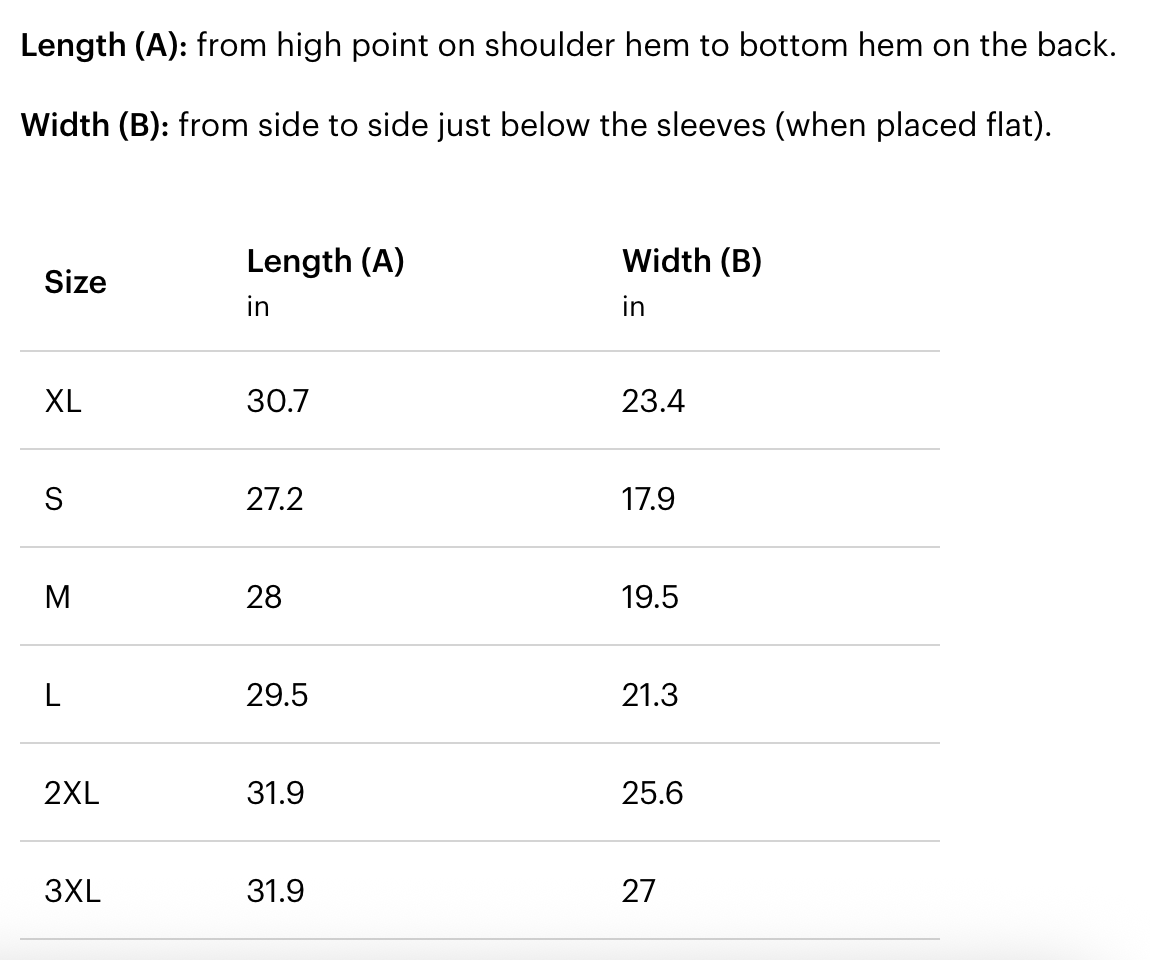Select the 2XL size row label
Image resolution: width=1150 pixels, height=960 pixels.
tap(72, 794)
